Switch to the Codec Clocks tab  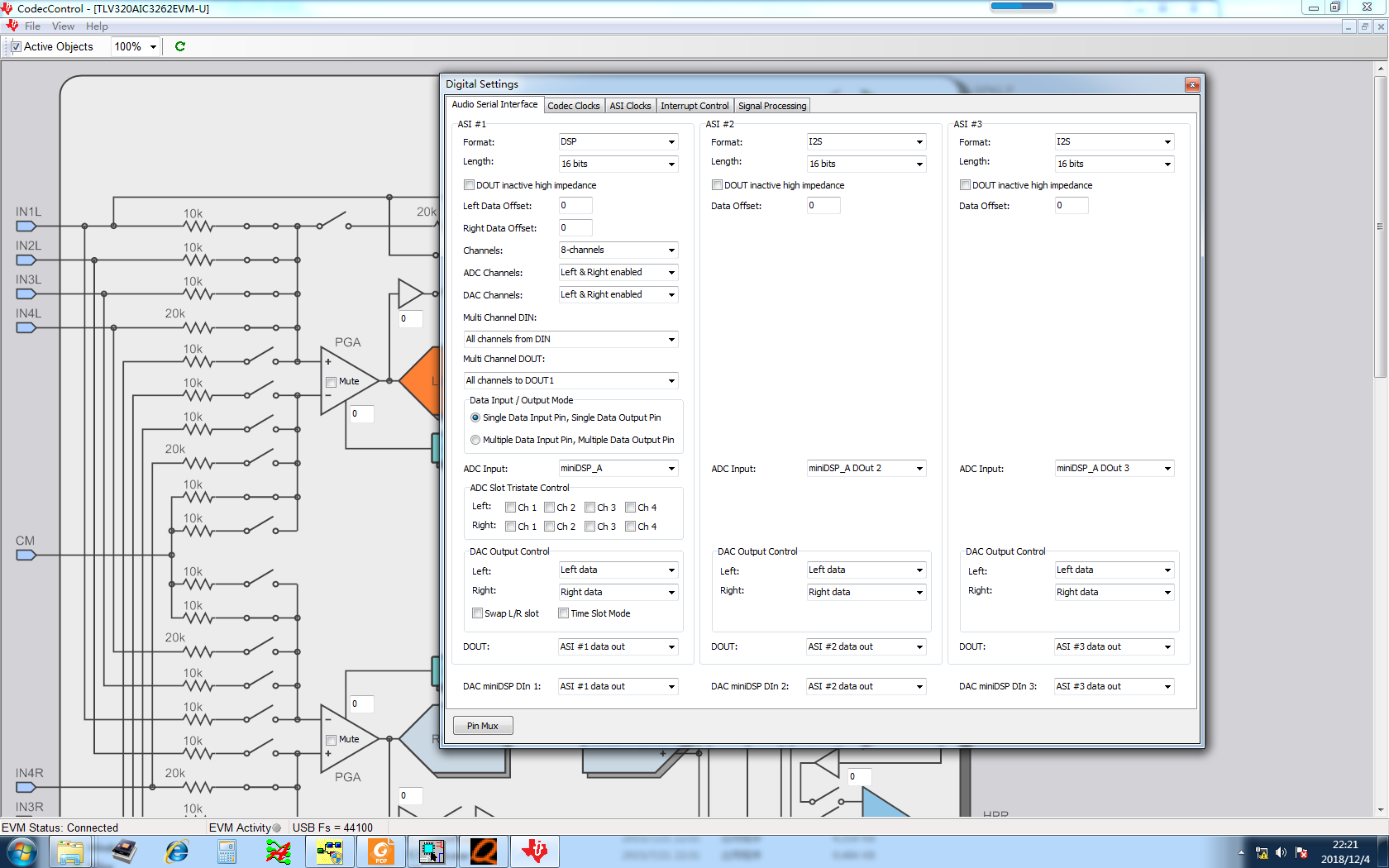click(574, 106)
